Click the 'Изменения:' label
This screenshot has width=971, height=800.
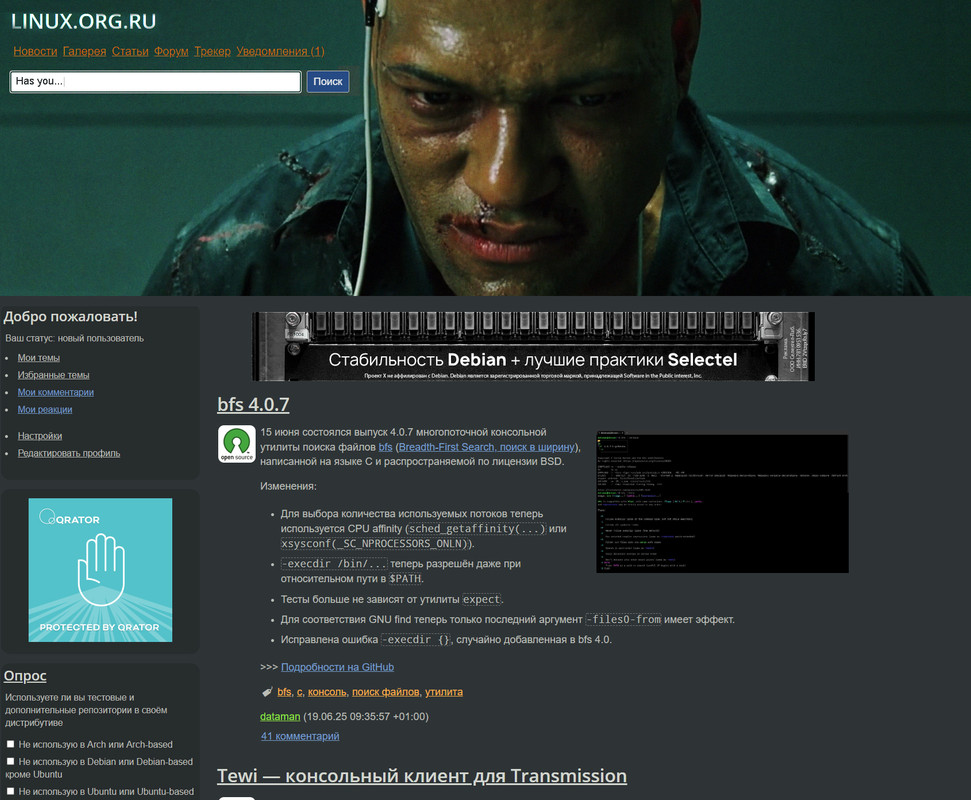288,487
